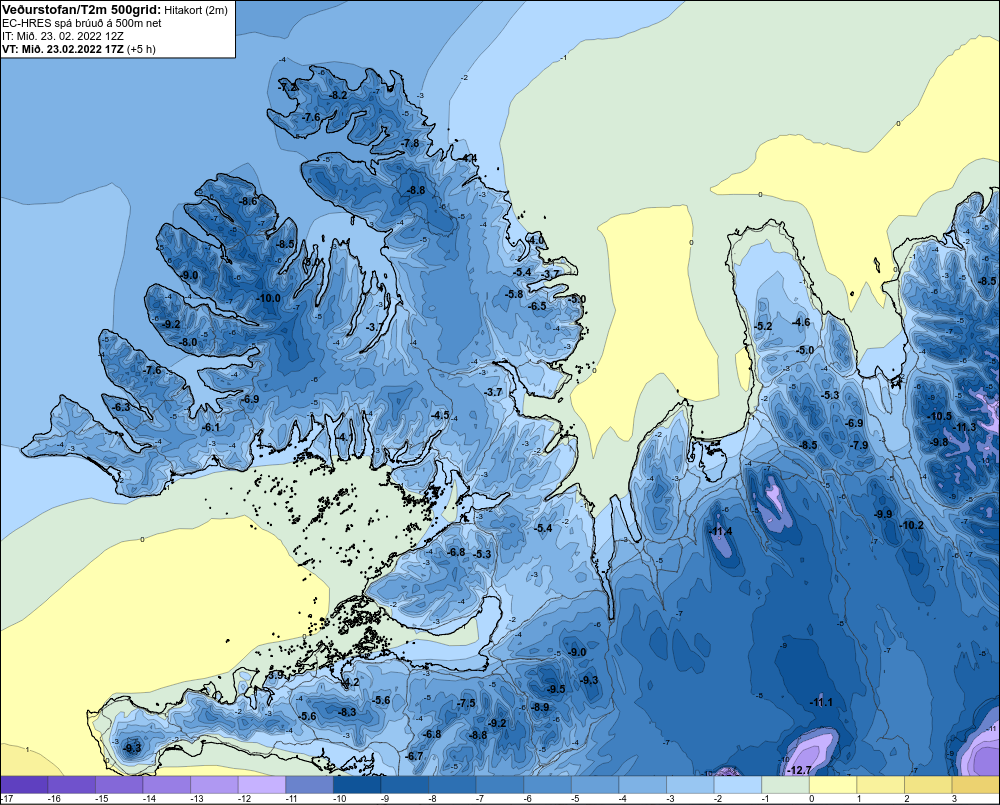Click the legend swatch between -7 and -6

pyautogui.click(x=500, y=785)
